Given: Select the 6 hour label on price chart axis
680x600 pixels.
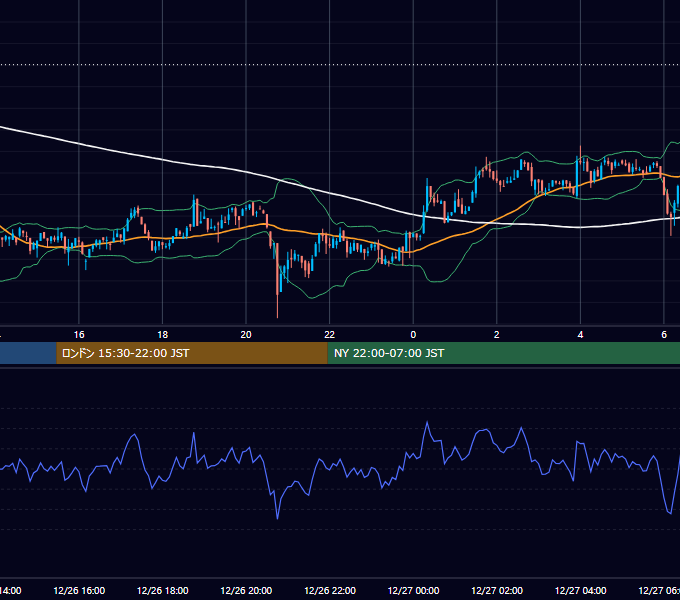Looking at the screenshot, I should [x=664, y=335].
